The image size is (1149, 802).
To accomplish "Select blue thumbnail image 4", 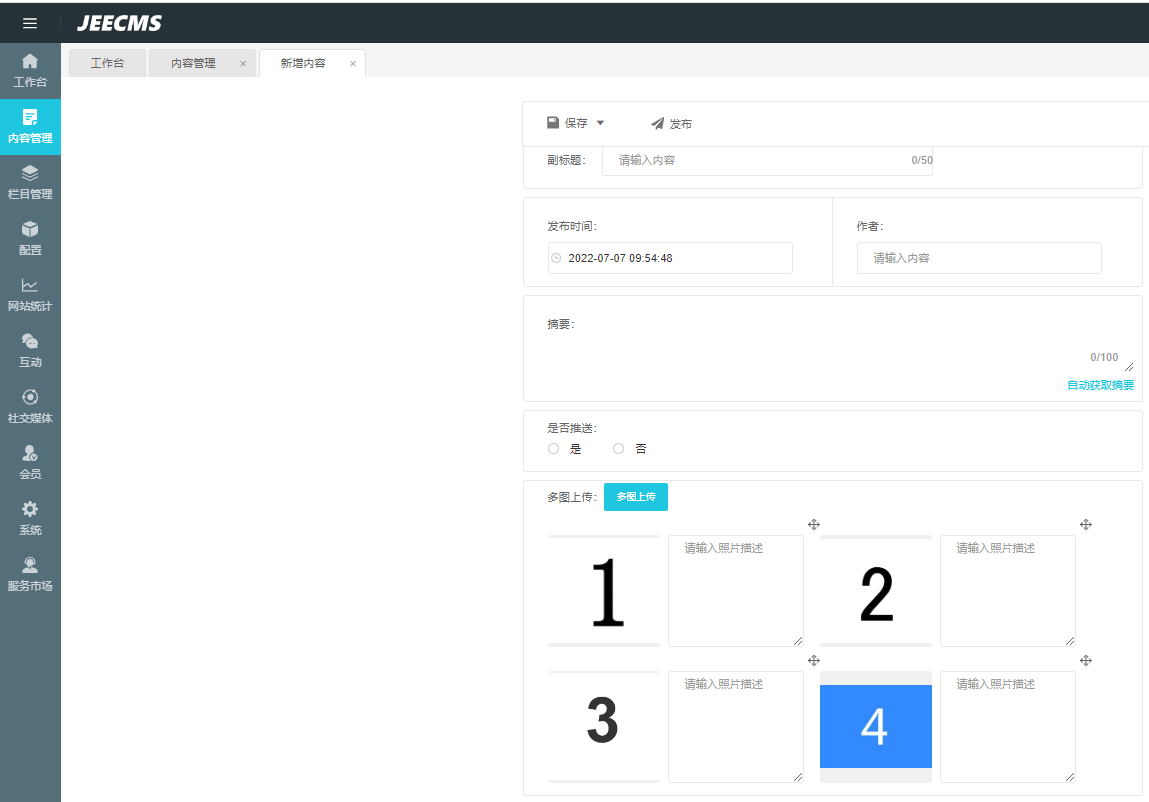I will click(876, 726).
